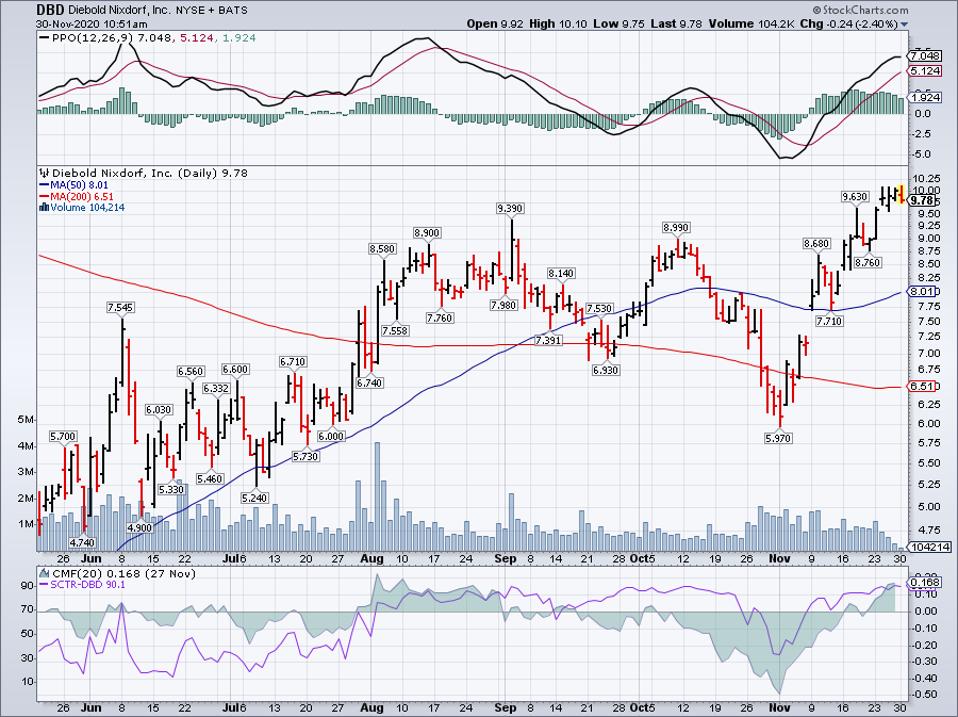The width and height of the screenshot is (958, 717).
Task: Click the MA(200) 6.51 legend text
Action: point(82,197)
